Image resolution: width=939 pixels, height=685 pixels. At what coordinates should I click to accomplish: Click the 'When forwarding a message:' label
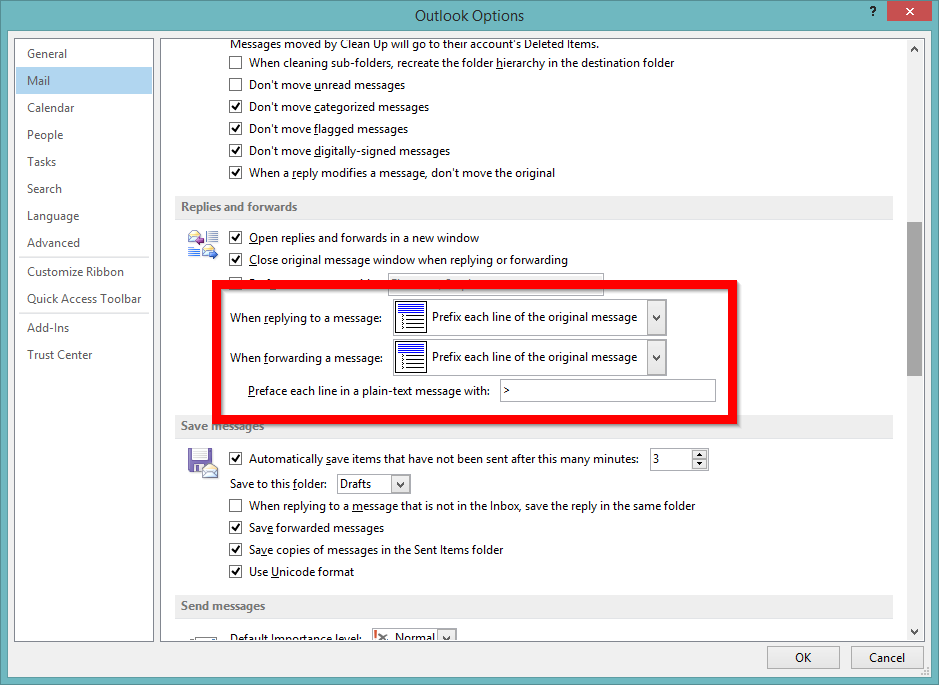[x=307, y=358]
